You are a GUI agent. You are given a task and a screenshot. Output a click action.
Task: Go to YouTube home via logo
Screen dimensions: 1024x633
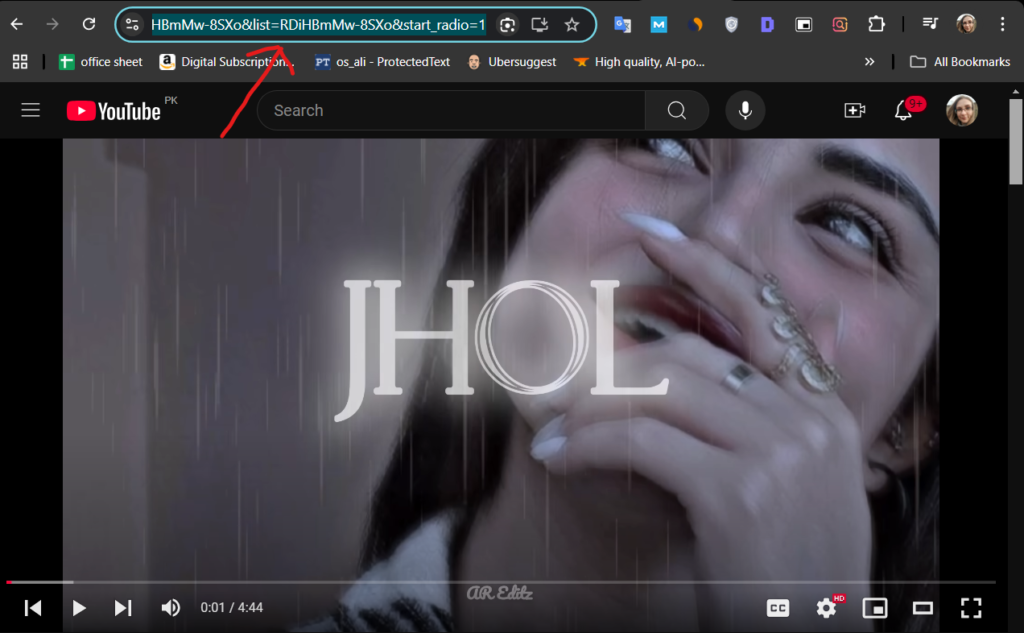click(x=114, y=111)
